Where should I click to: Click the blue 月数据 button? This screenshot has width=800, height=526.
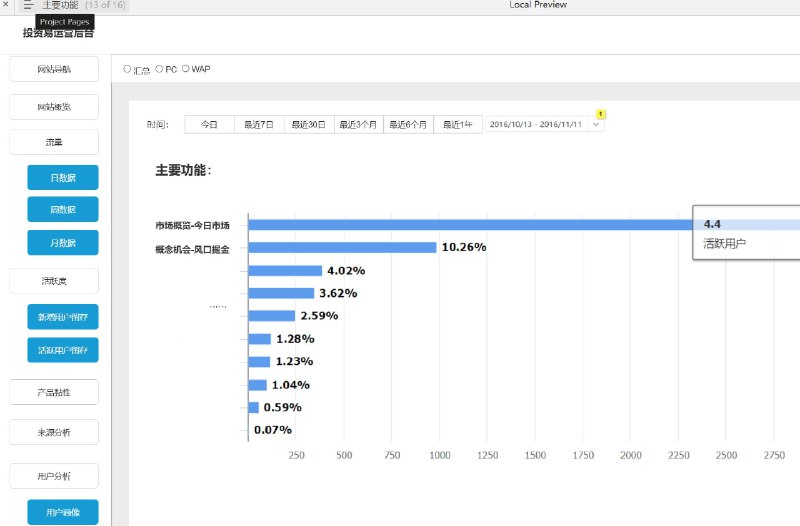[x=63, y=243]
